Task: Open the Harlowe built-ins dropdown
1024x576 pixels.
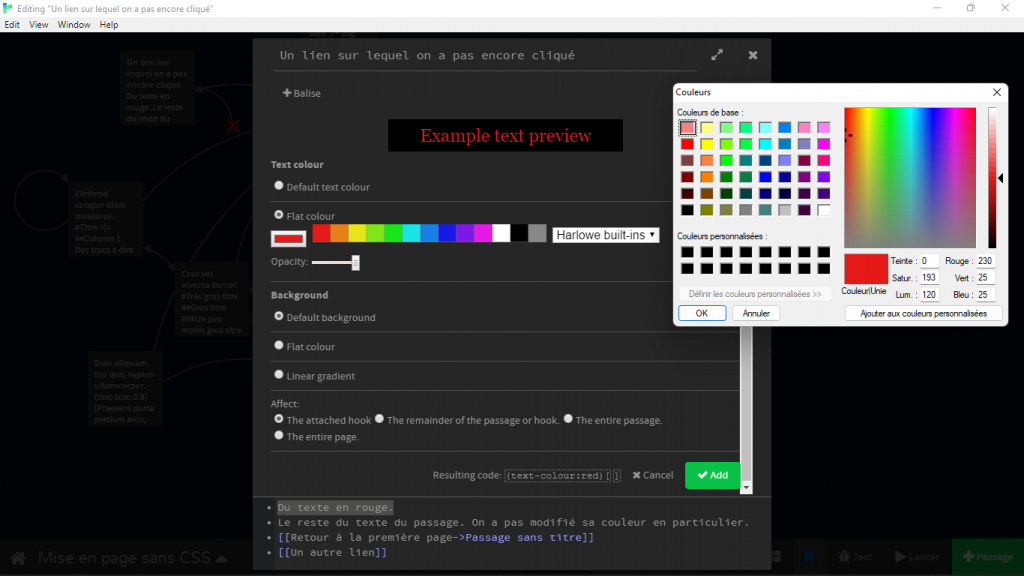Action: (605, 235)
